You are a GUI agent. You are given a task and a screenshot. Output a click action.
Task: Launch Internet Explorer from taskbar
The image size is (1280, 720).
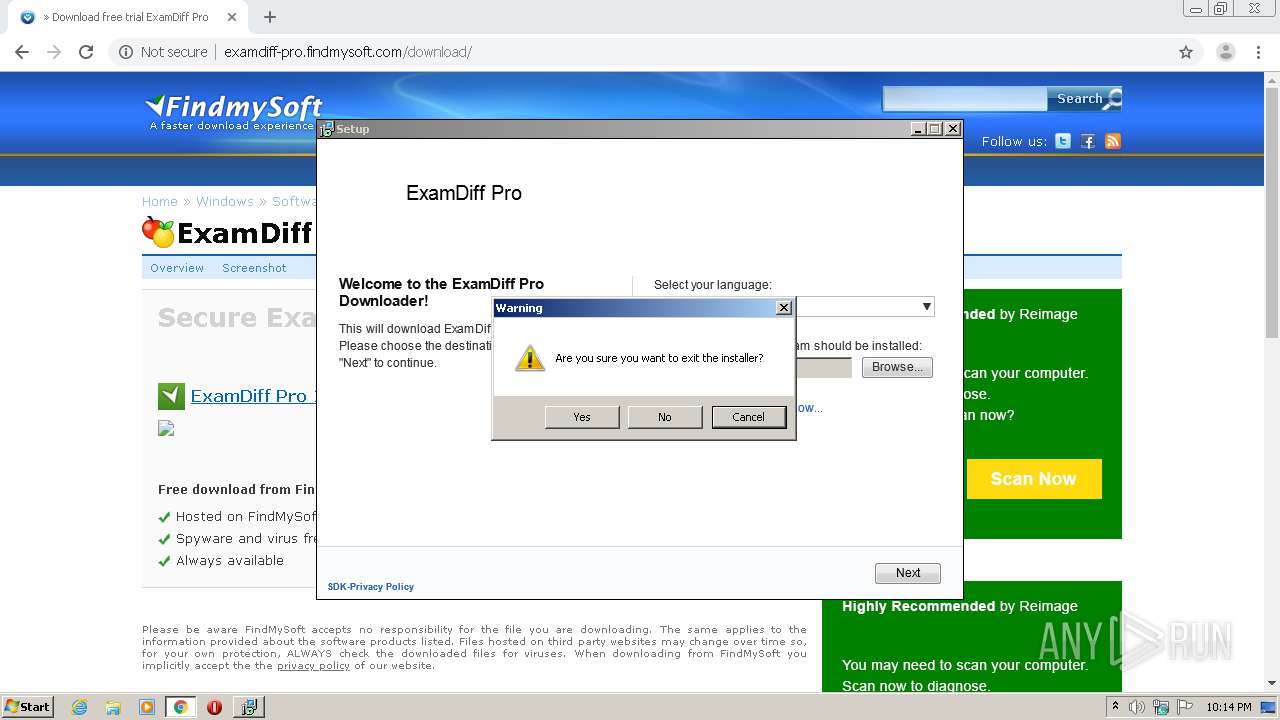tap(79, 707)
